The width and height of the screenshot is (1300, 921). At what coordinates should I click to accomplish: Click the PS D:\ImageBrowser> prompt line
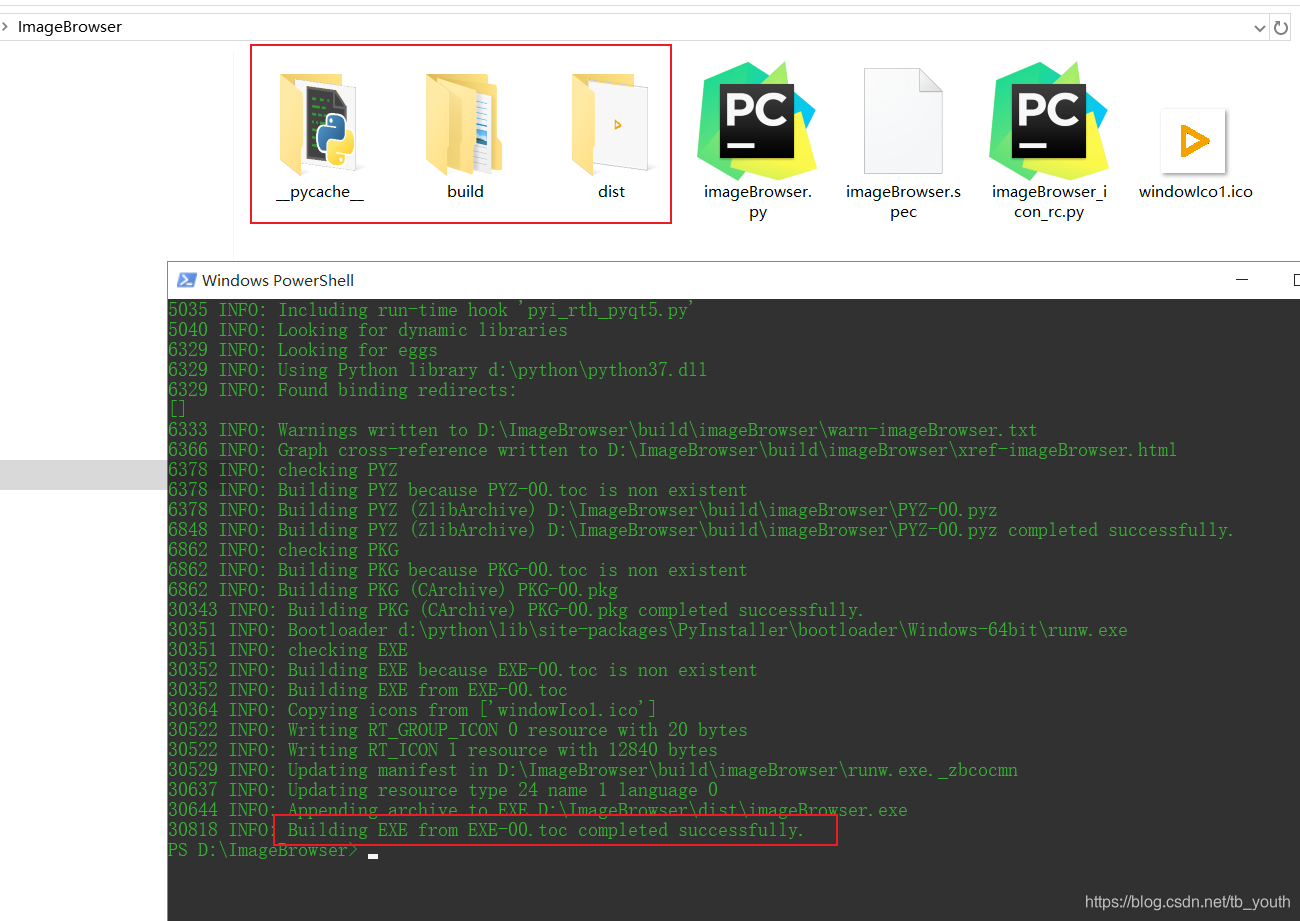click(262, 850)
